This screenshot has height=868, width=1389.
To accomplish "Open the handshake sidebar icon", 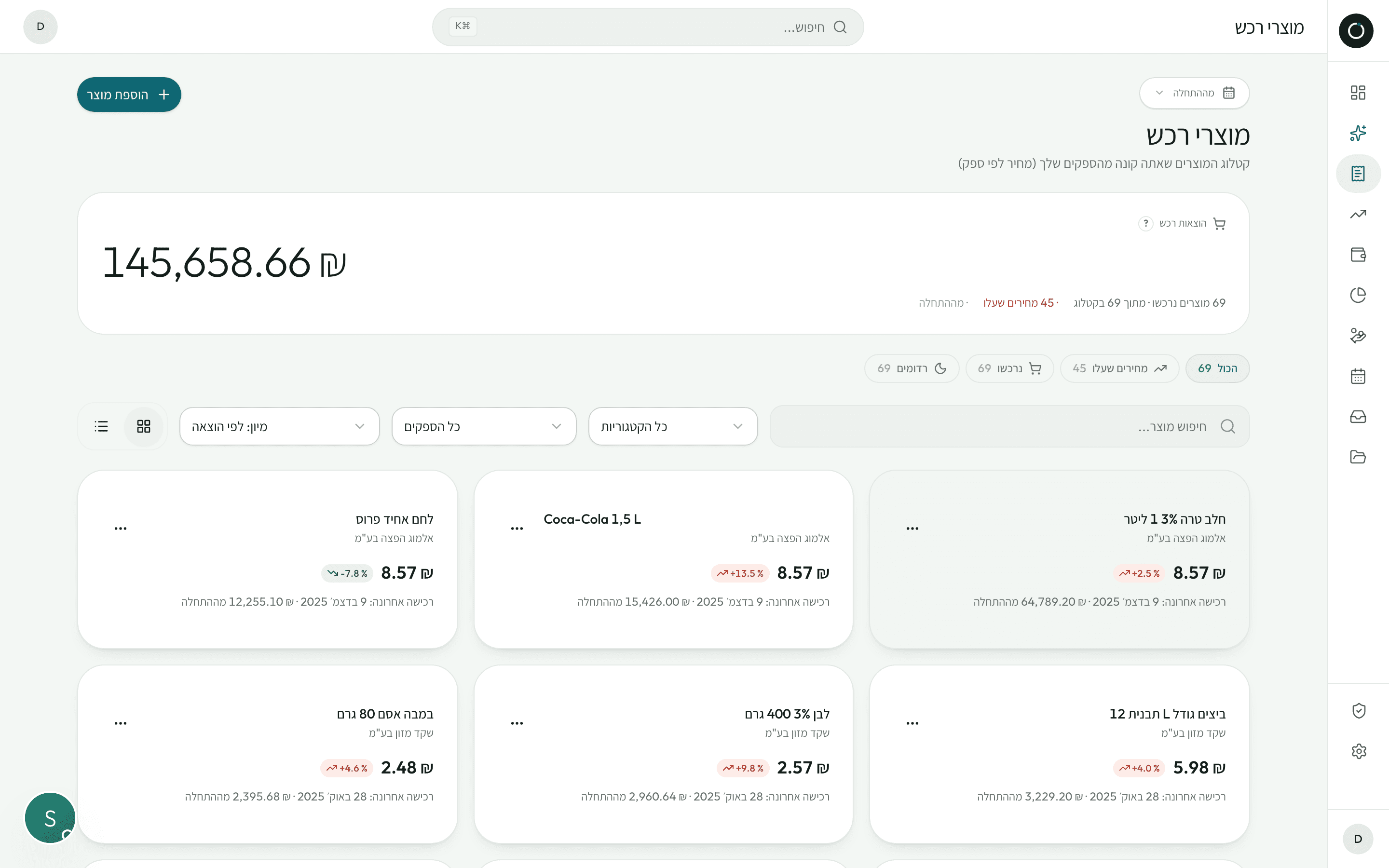I will [1358, 336].
